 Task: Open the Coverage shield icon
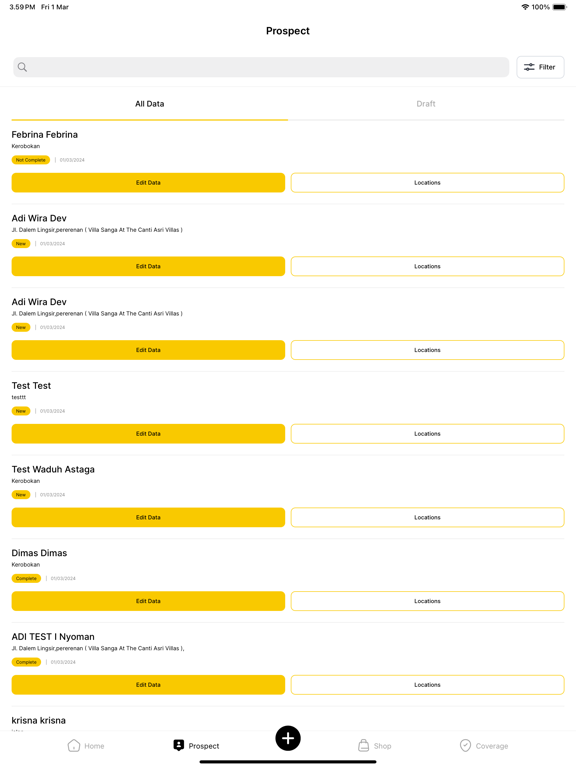coord(465,745)
